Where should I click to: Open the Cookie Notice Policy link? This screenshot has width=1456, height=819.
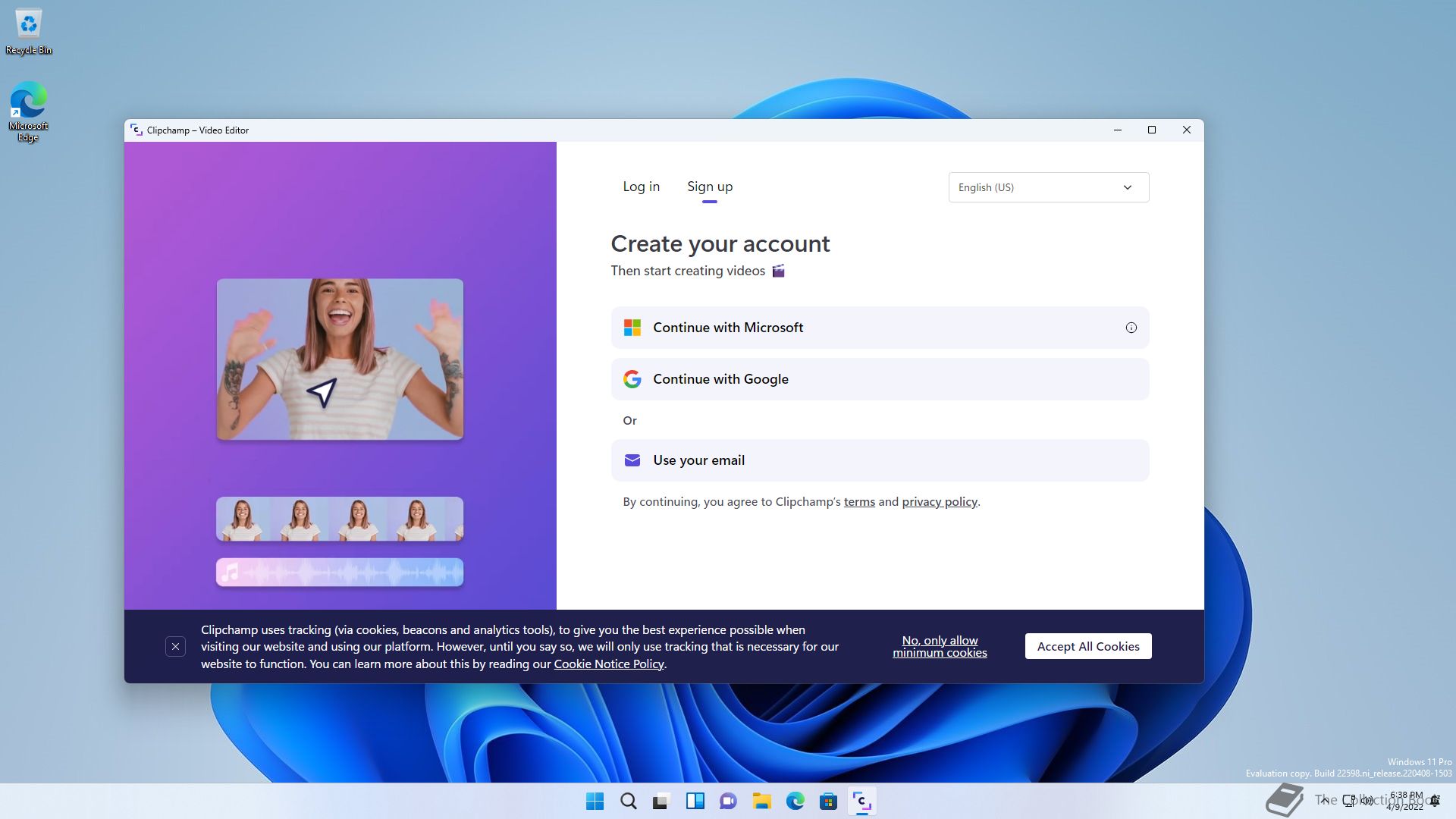click(x=609, y=664)
